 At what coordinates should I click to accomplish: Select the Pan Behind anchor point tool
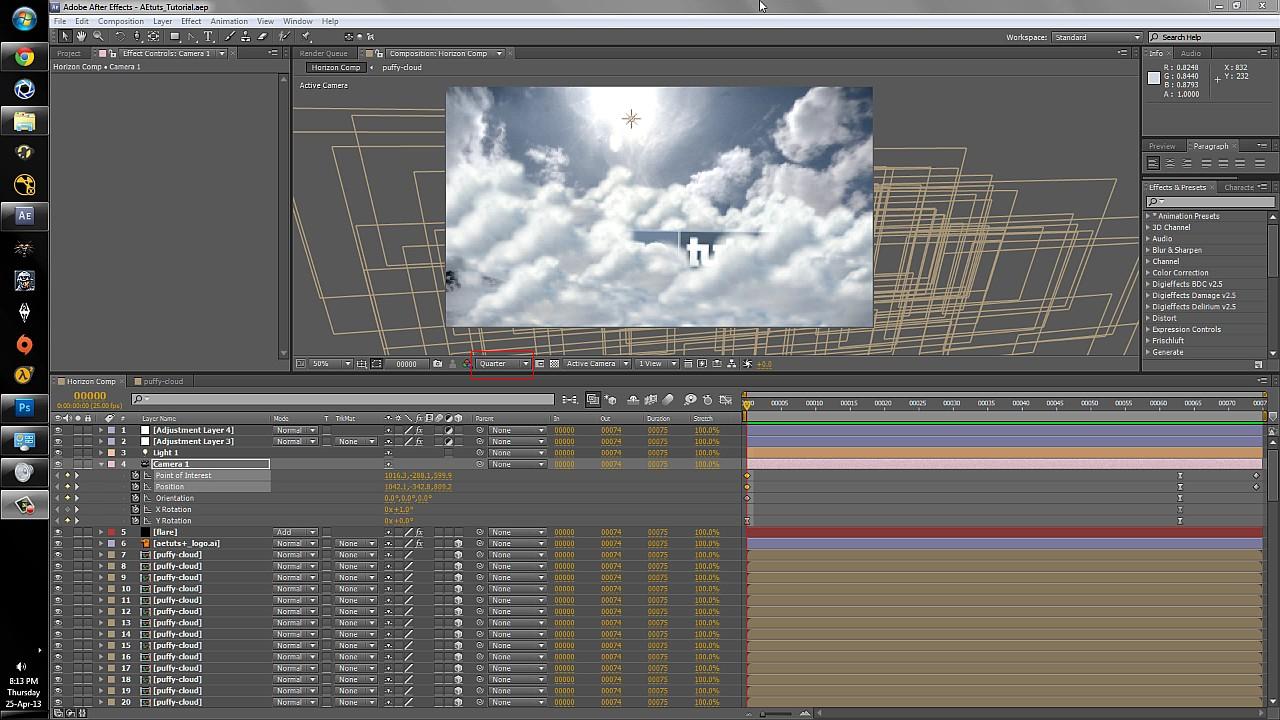tap(153, 36)
